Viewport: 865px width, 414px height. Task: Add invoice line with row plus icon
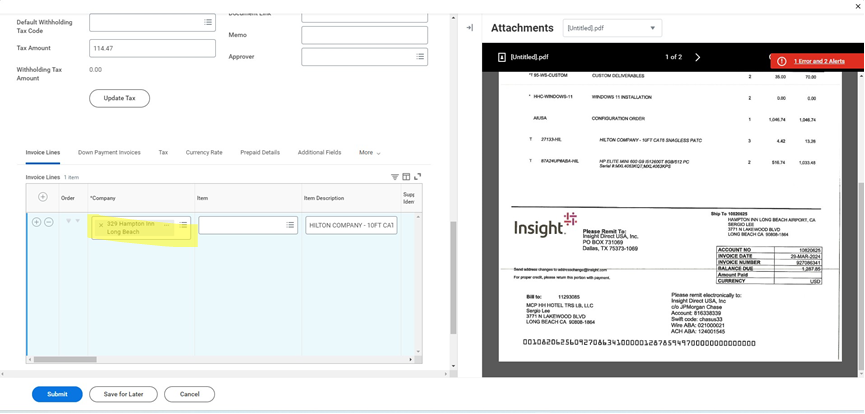pyautogui.click(x=36, y=222)
